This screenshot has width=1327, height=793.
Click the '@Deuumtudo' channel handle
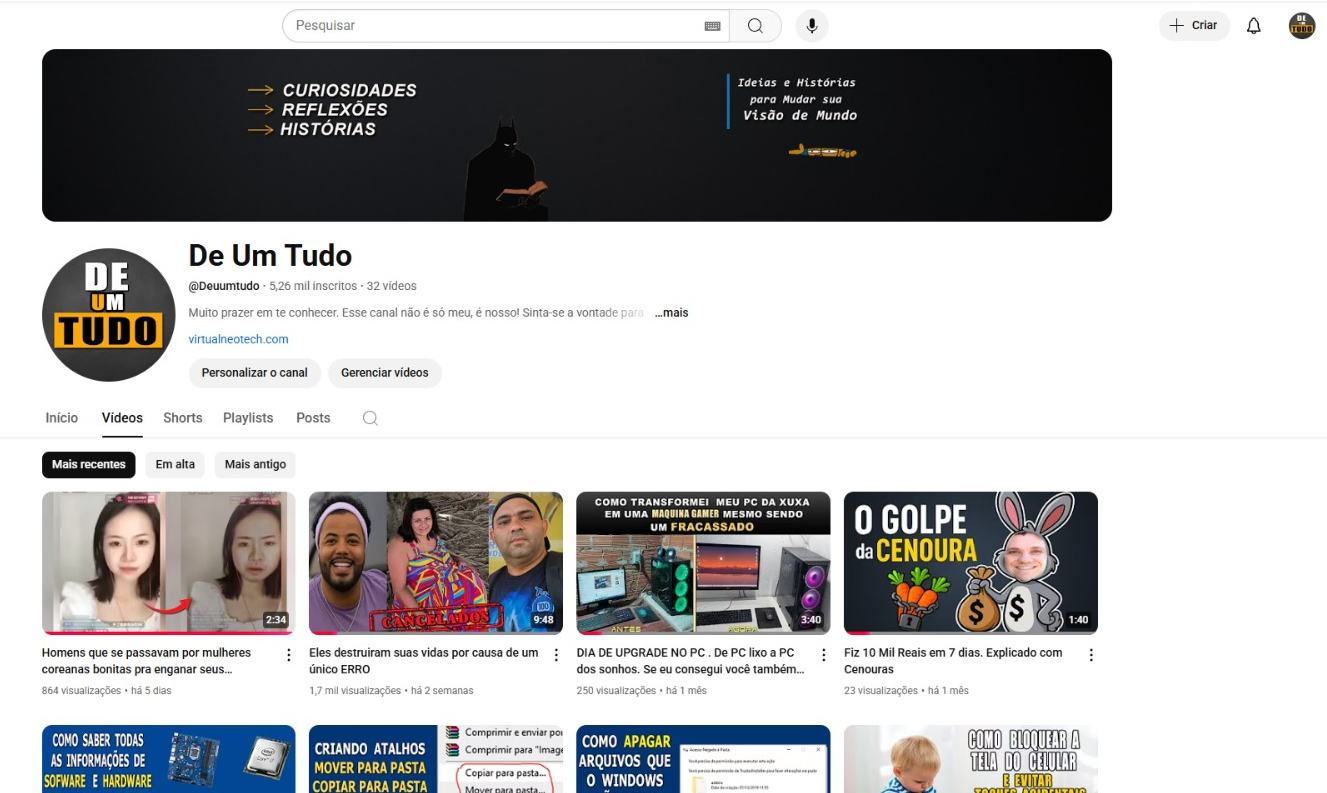click(x=224, y=286)
